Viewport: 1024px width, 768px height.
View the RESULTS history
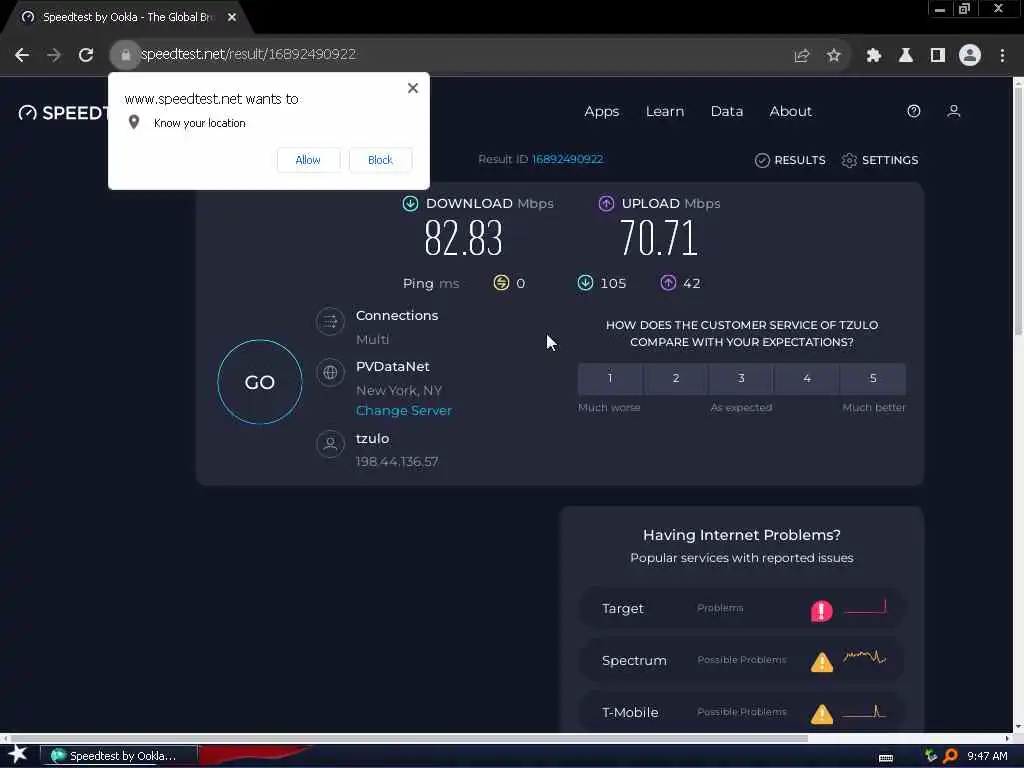(x=790, y=160)
